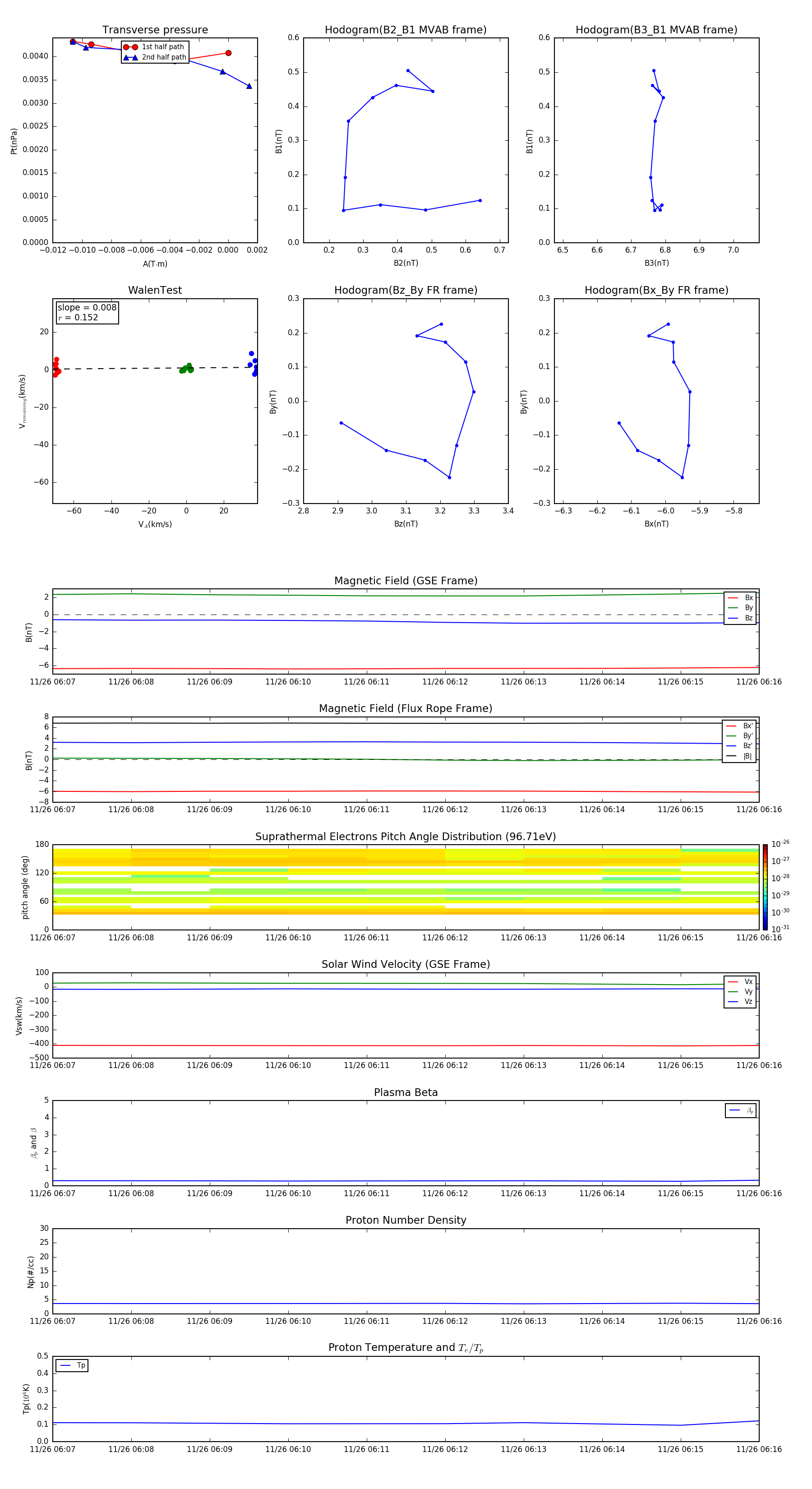This screenshot has height=1489, width=812.
Task: Click the "B3(nT)" x-axis label
Action: point(656,263)
